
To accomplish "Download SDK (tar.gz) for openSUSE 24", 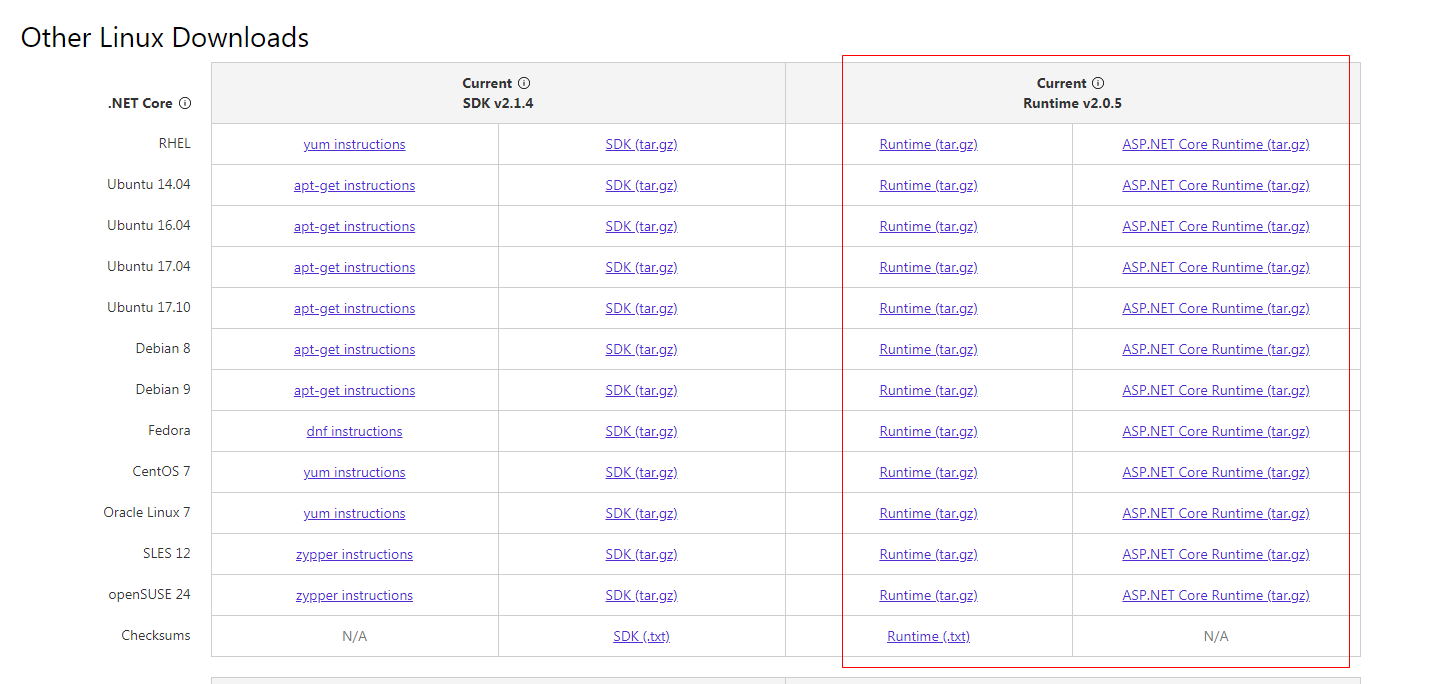I will (x=642, y=595).
